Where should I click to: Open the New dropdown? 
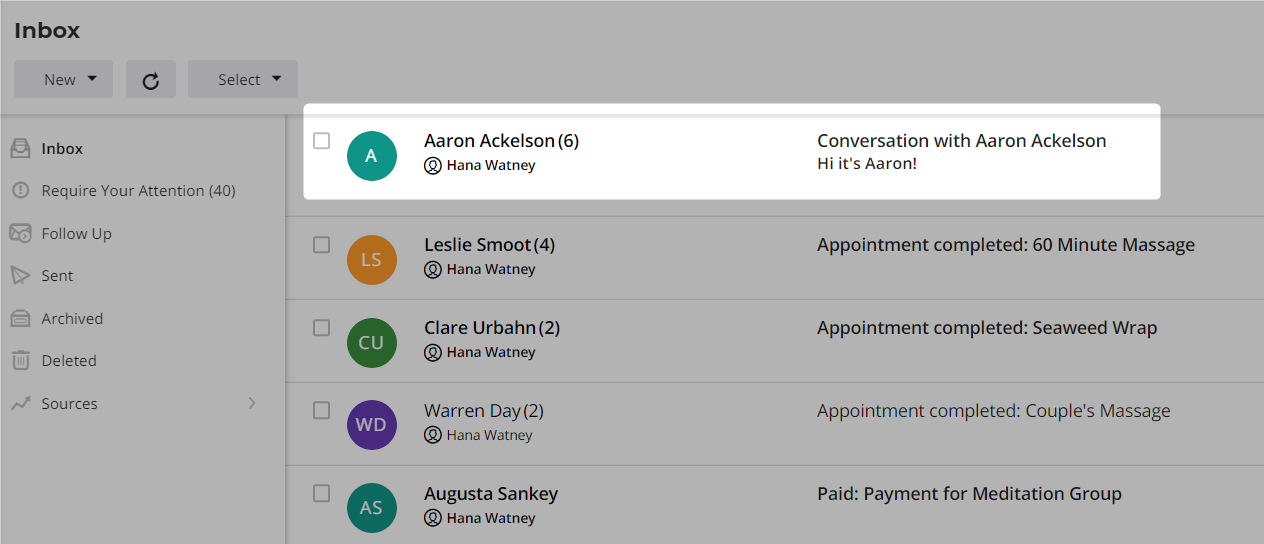pos(63,80)
